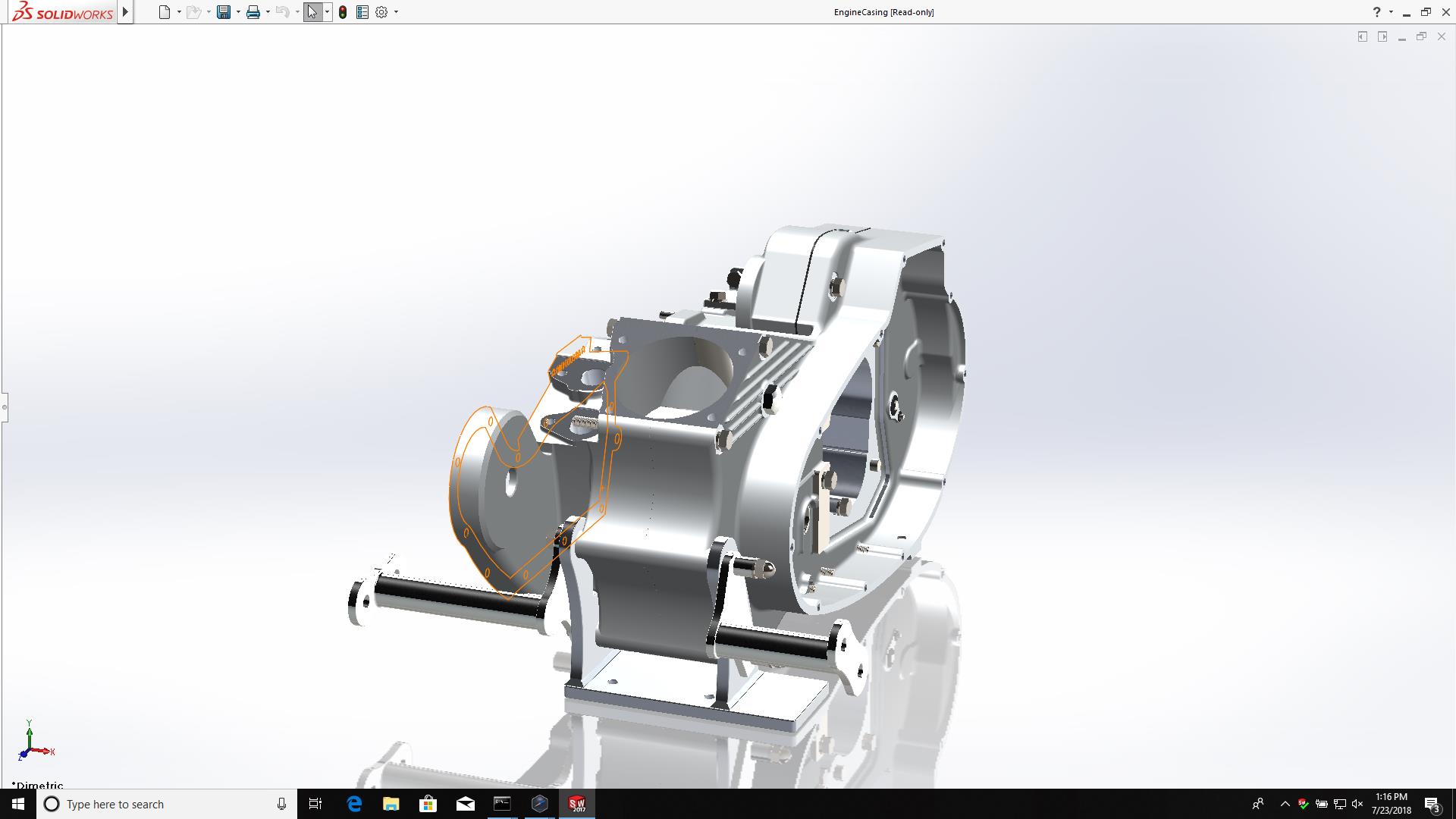Click the Save floppy disk icon
The width and height of the screenshot is (1456, 819).
point(223,12)
